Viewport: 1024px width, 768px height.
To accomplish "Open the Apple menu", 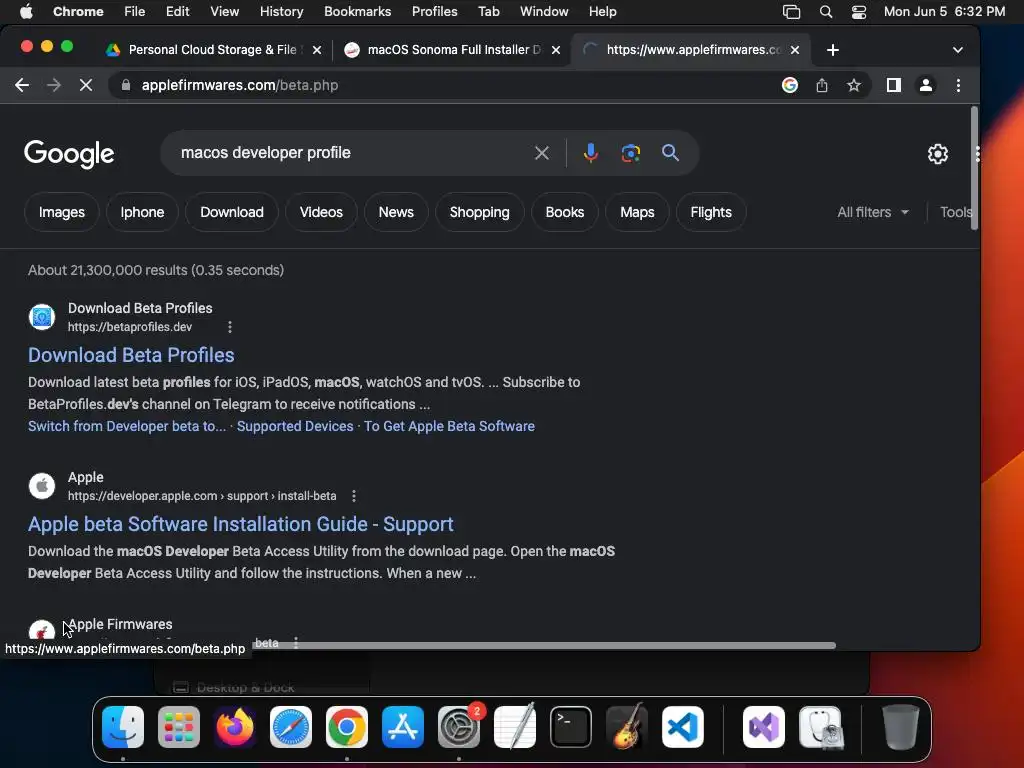I will pyautogui.click(x=26, y=12).
